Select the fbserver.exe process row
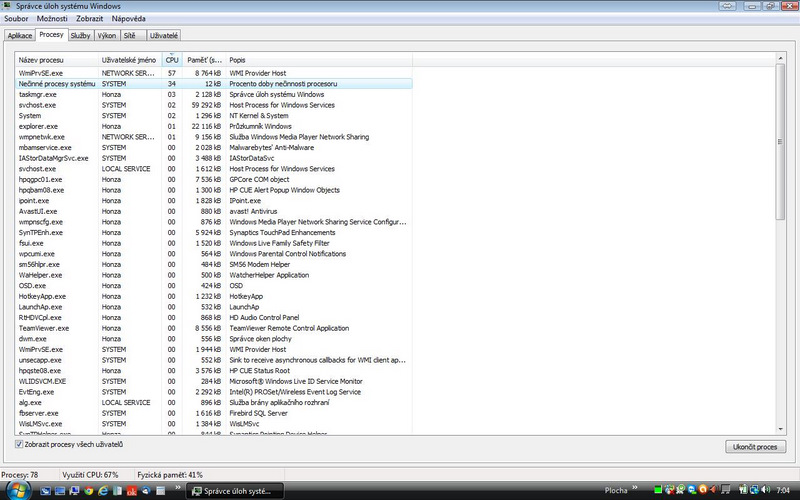 point(214,413)
